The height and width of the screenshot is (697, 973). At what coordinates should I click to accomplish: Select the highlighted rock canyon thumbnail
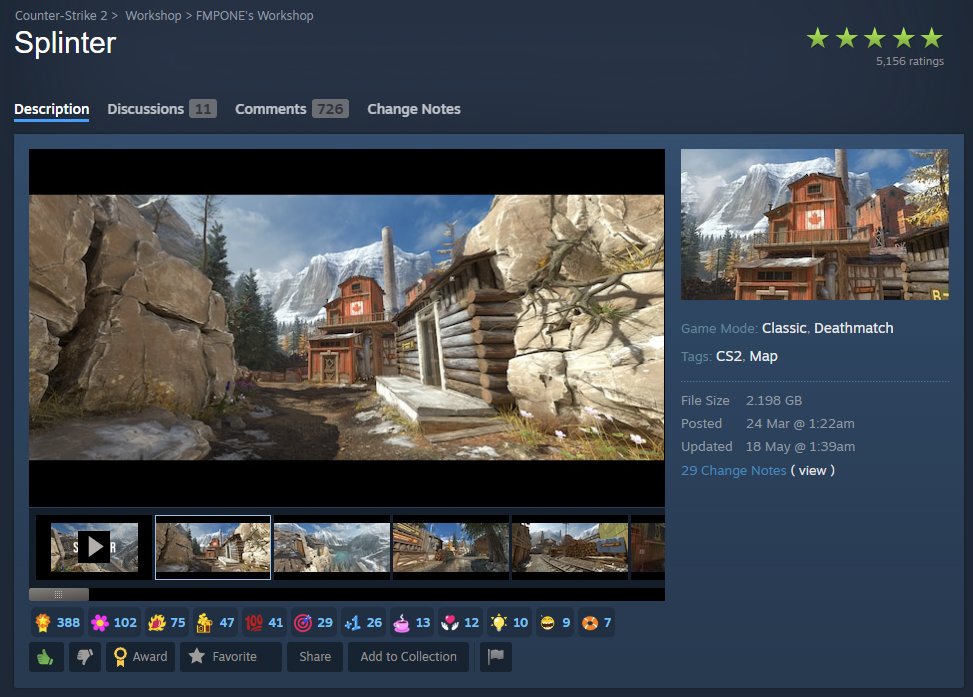(213, 547)
